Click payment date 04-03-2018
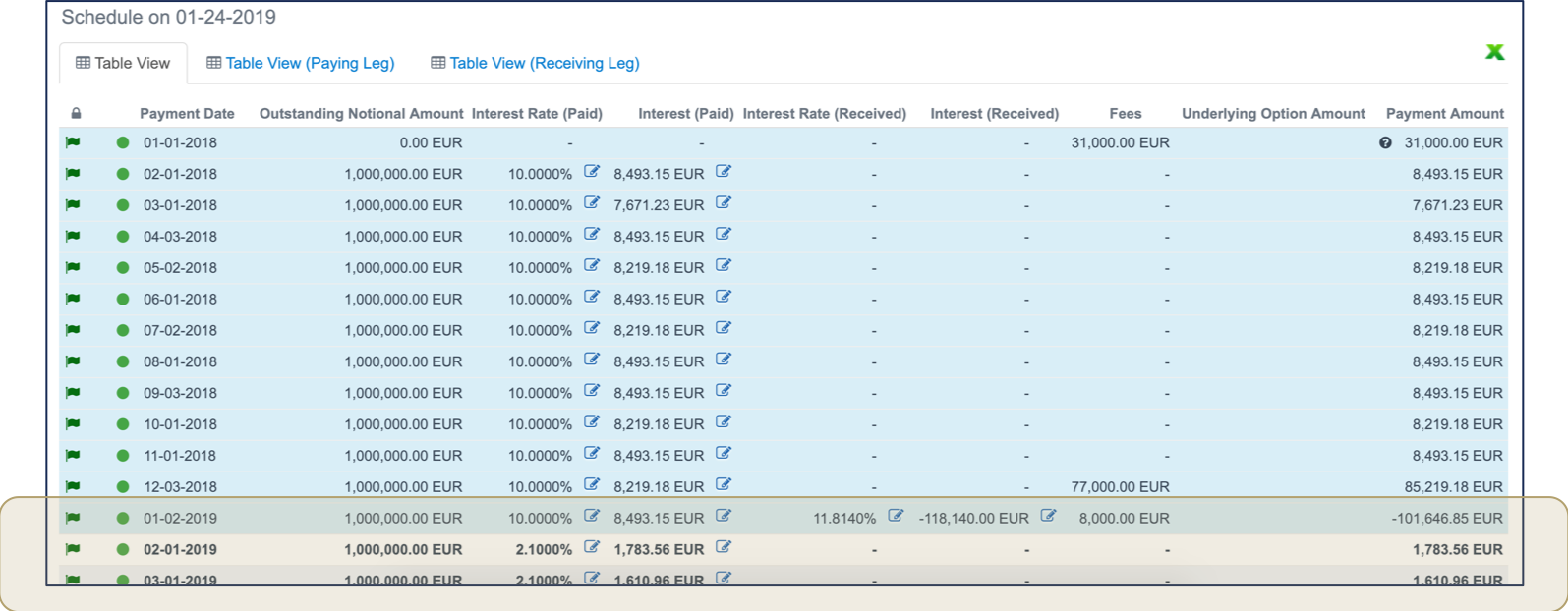 click(180, 237)
